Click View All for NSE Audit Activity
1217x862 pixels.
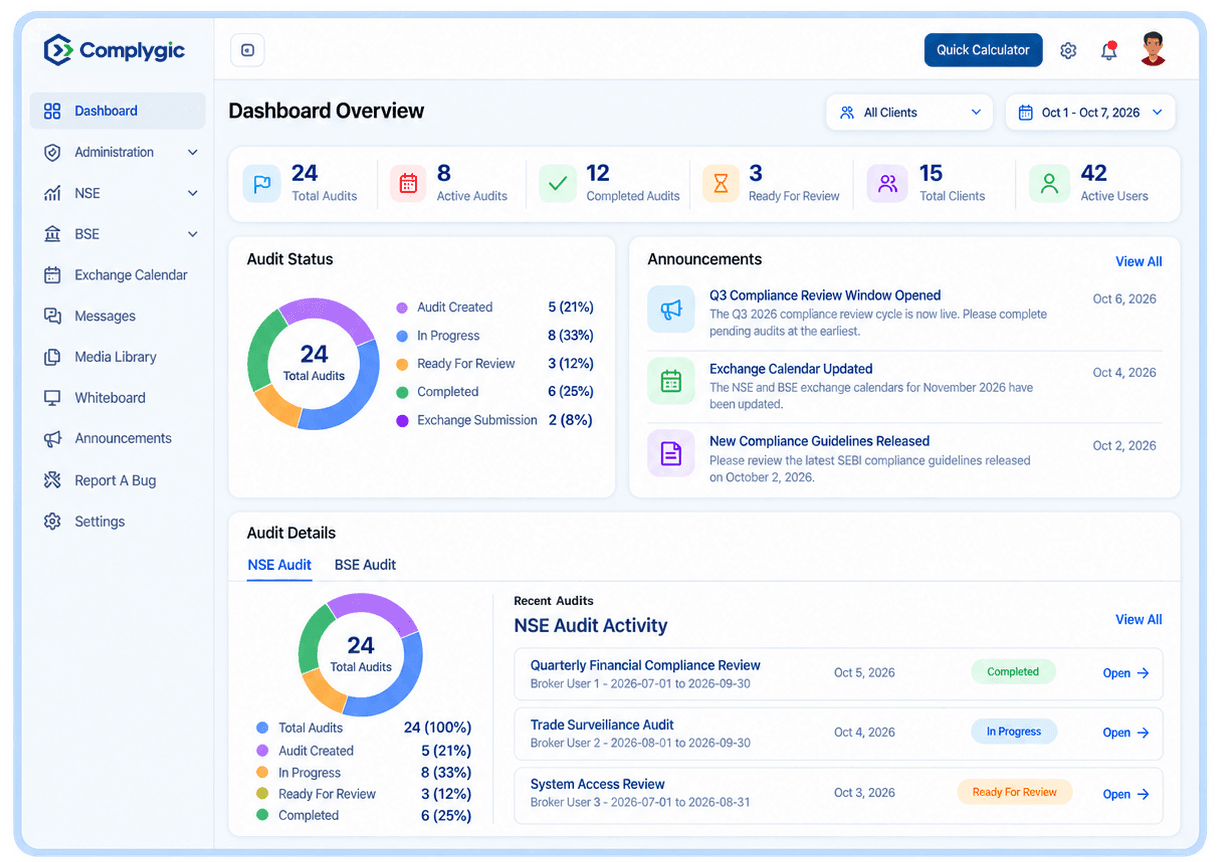point(1138,620)
